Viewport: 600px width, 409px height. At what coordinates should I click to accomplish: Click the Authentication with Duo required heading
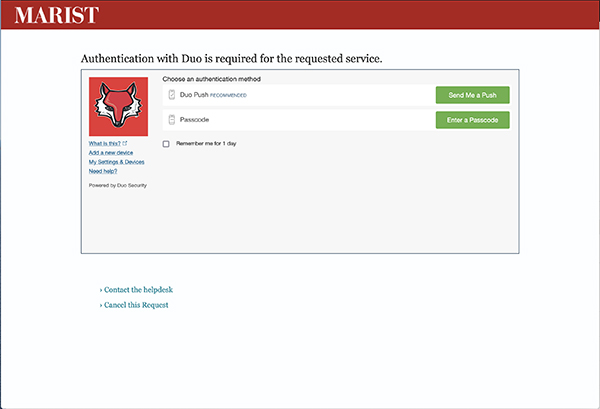pyautogui.click(x=232, y=59)
